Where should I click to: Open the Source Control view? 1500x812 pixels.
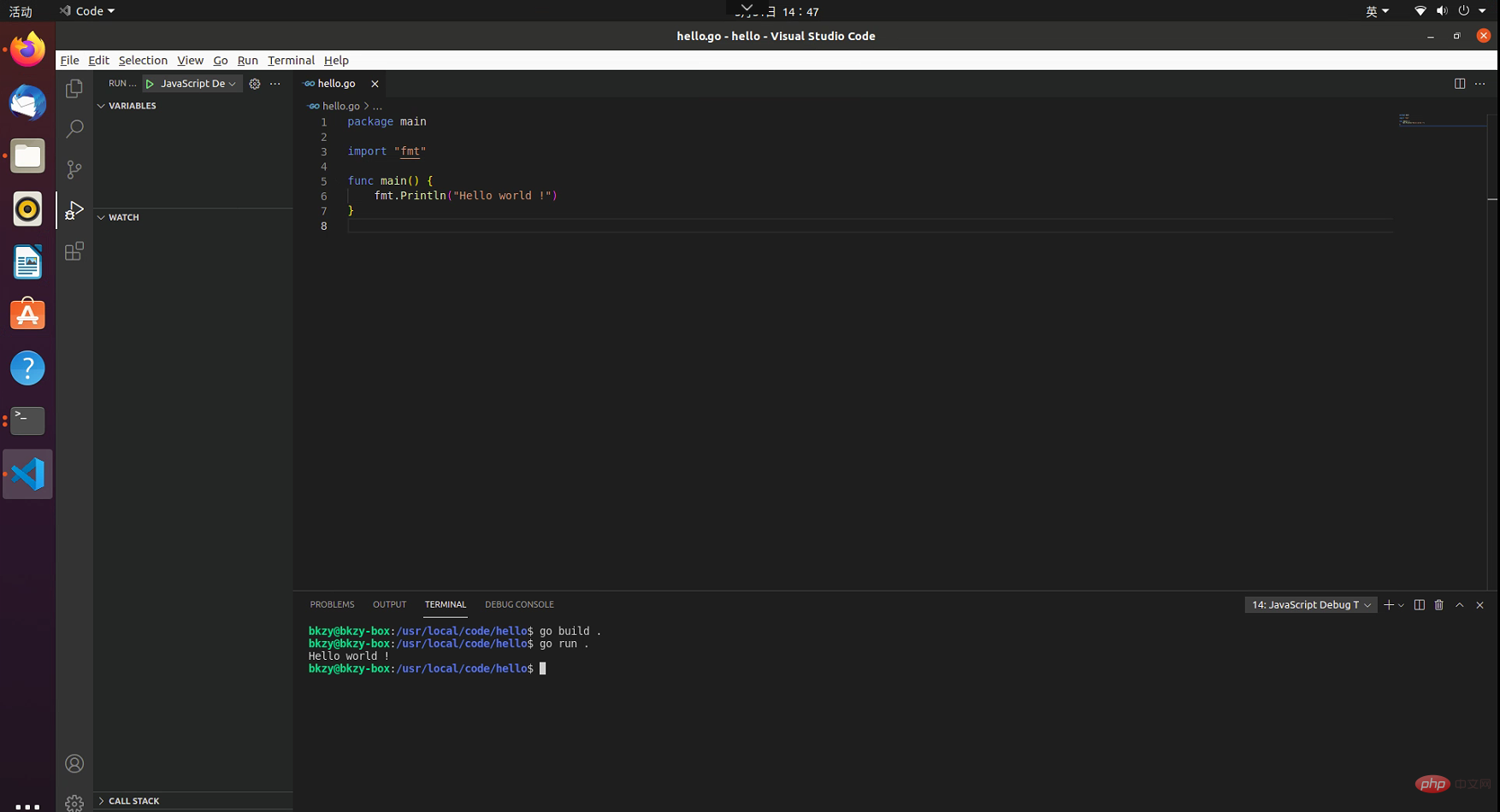click(74, 169)
